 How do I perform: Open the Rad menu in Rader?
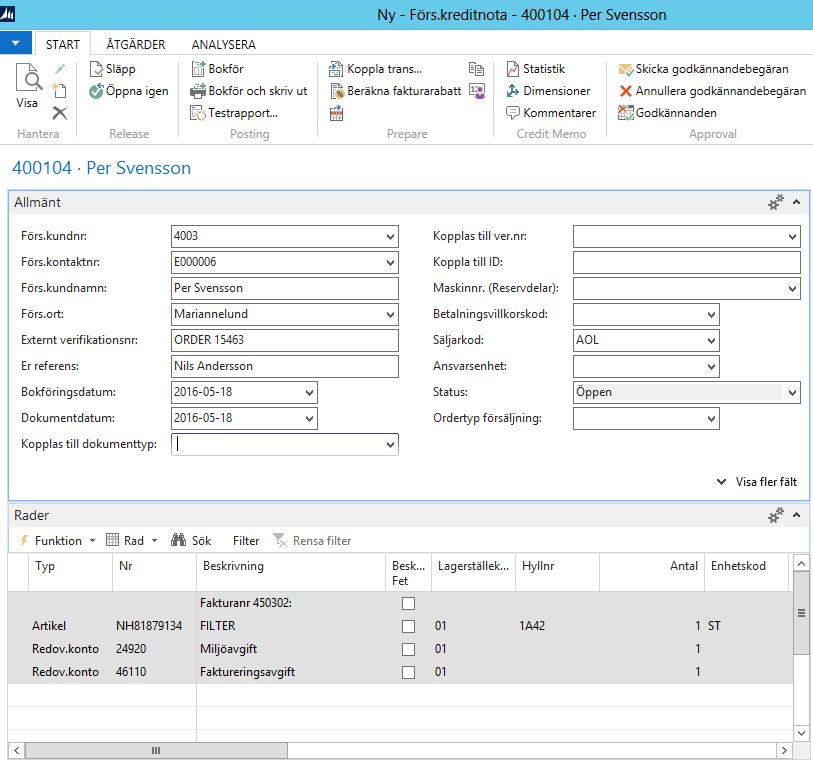tap(132, 541)
